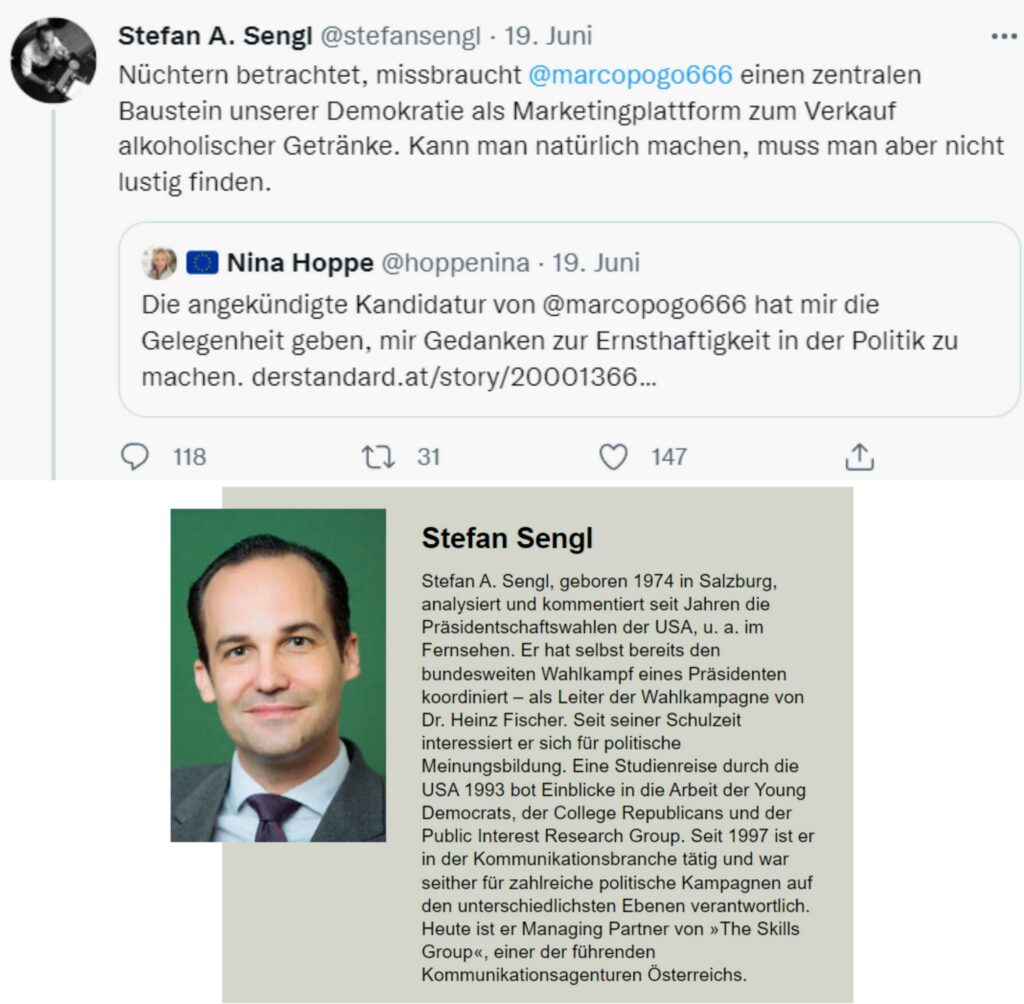The width and height of the screenshot is (1024, 1004).
Task: Open the Nina Hoppe display name
Action: (x=300, y=263)
